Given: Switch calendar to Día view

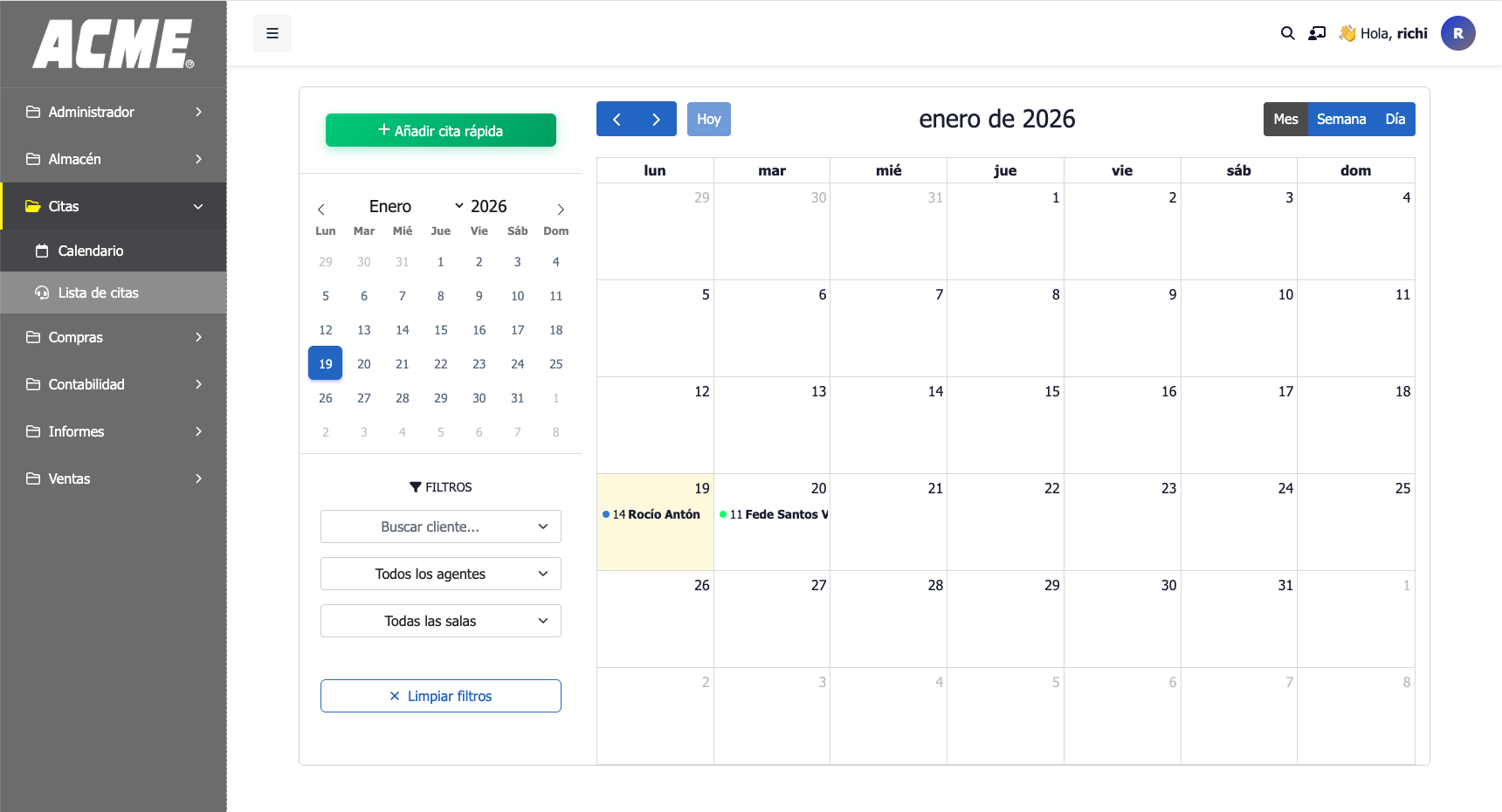Looking at the screenshot, I should click(x=1395, y=120).
